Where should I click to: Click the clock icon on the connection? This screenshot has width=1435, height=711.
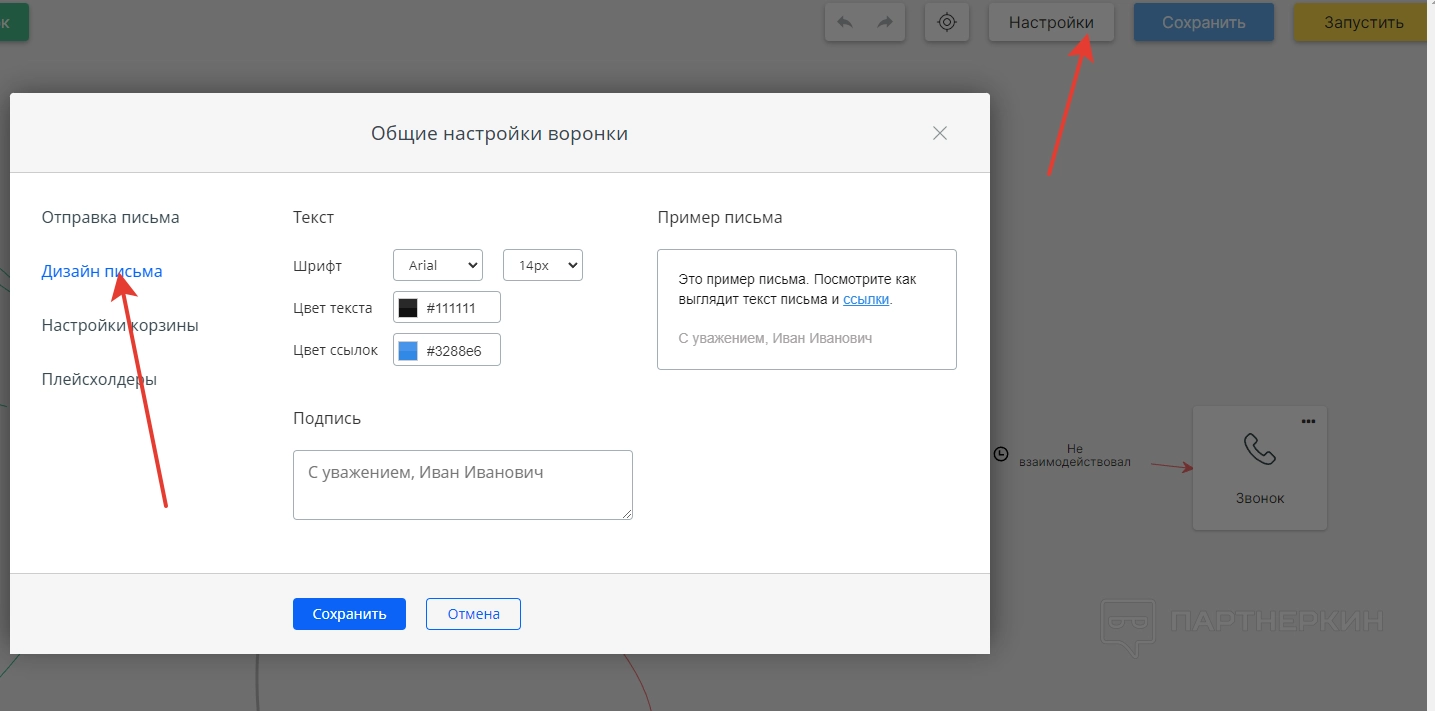point(1001,455)
